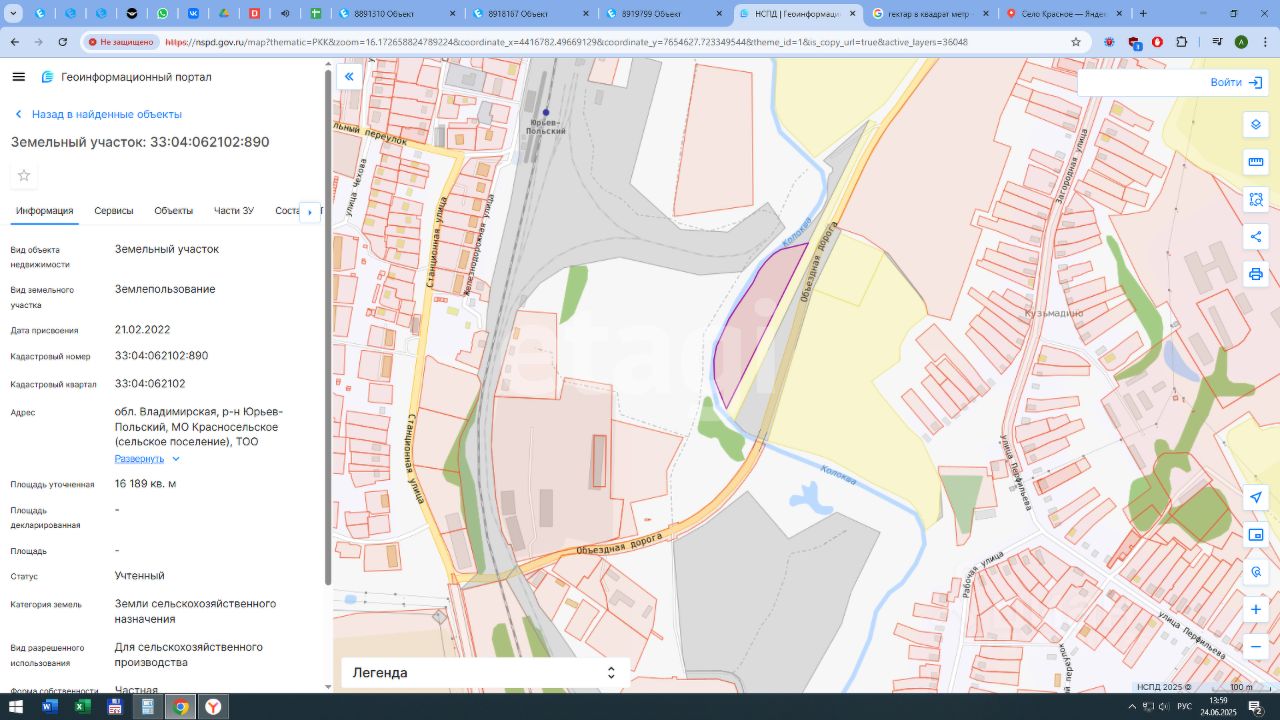Switch to the гектар в квадрат метр tab
Screen dimensions: 1280x720
pyautogui.click(x=931, y=14)
